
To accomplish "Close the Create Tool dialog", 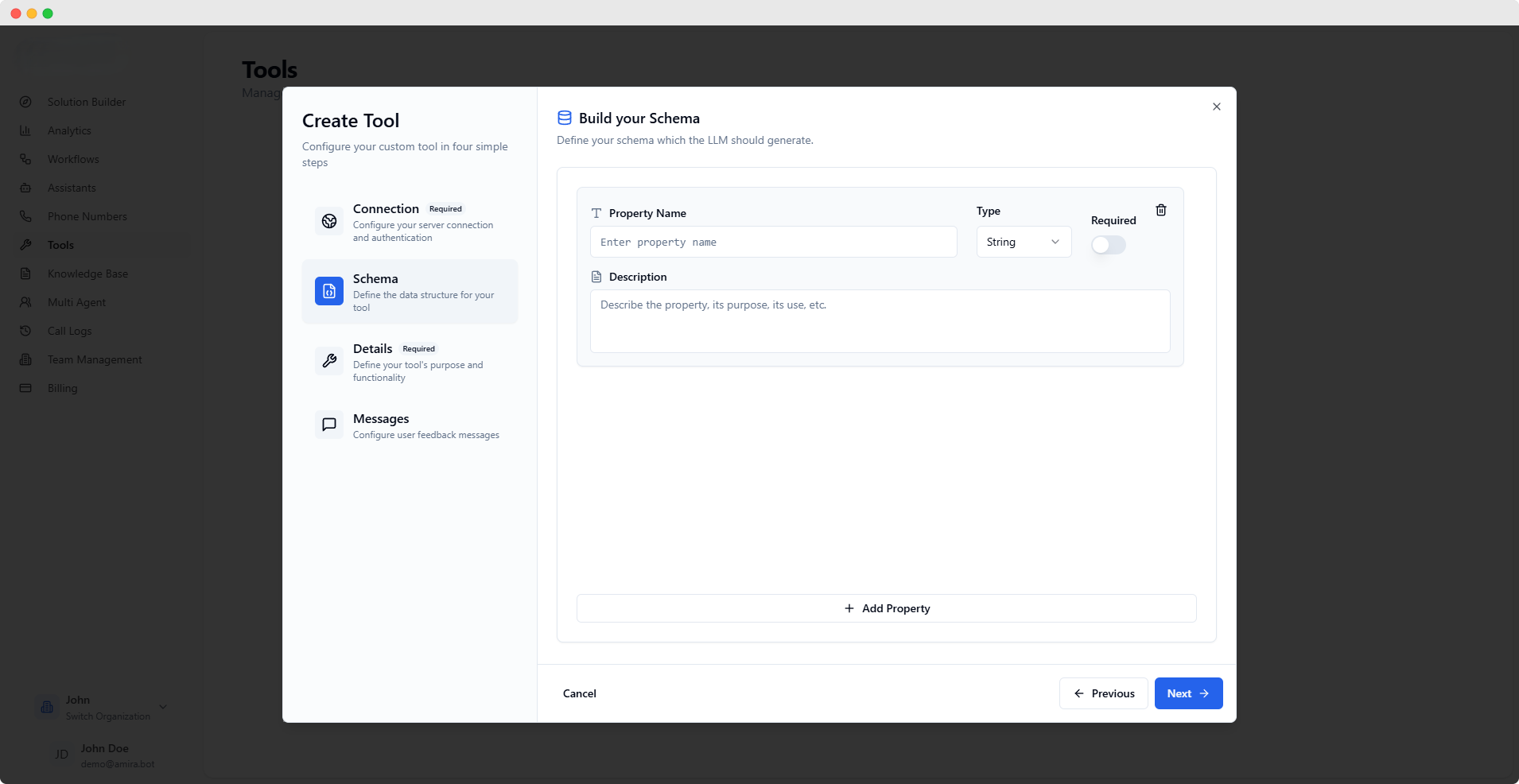I will click(x=1216, y=107).
